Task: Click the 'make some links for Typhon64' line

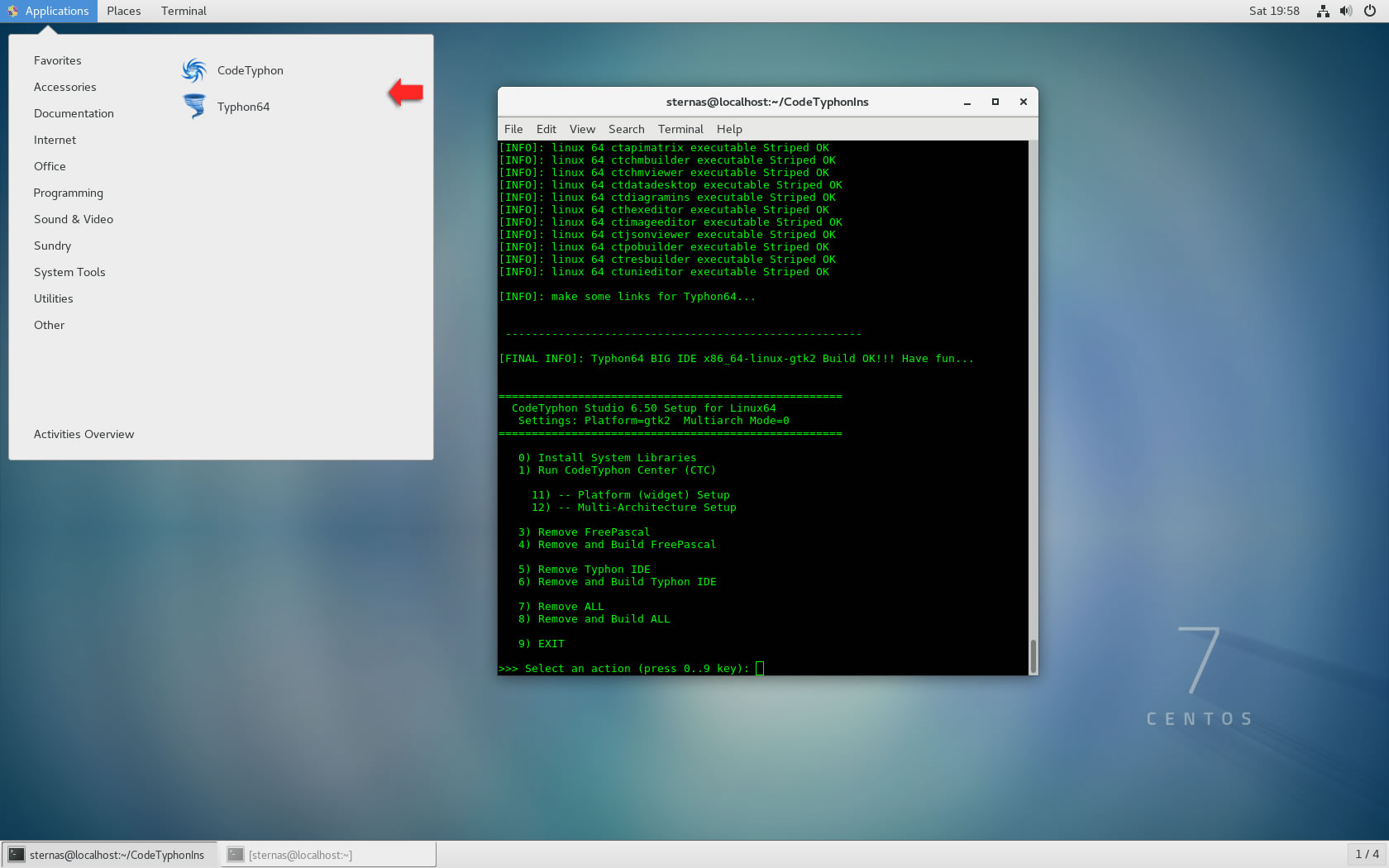Action: pyautogui.click(x=627, y=296)
